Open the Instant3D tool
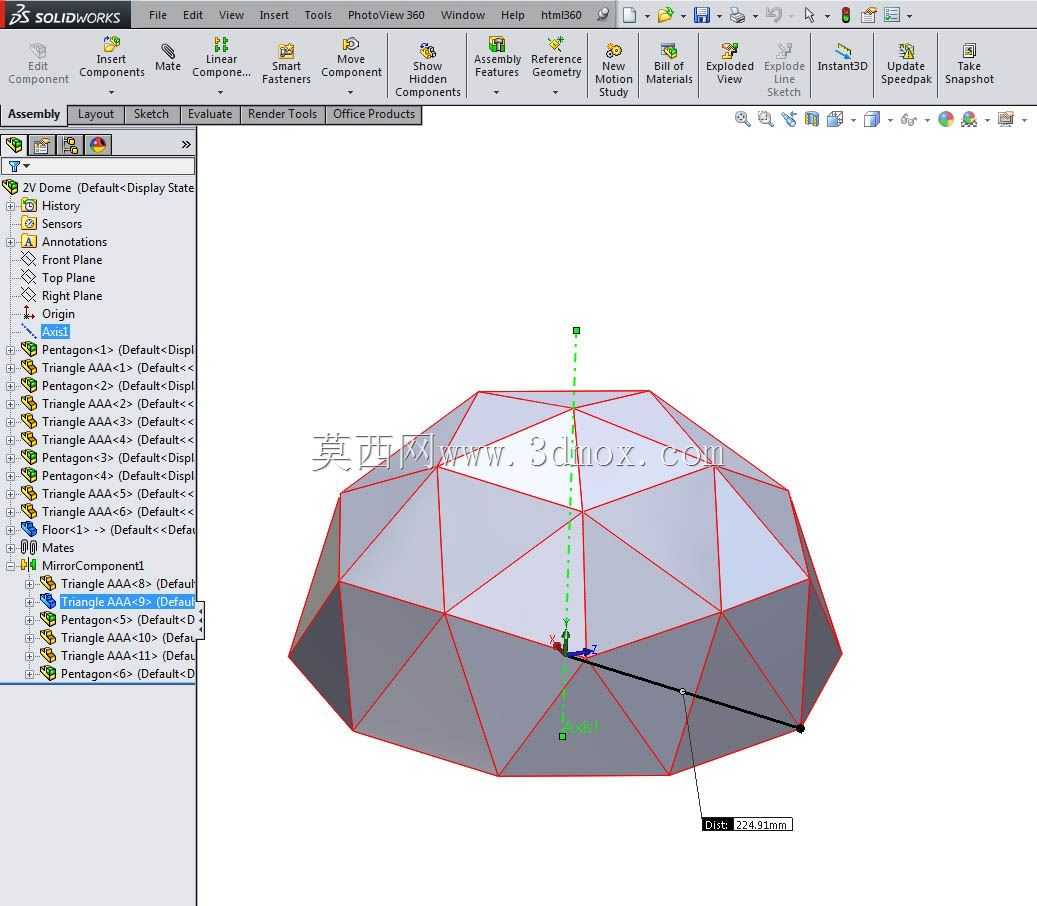This screenshot has height=906, width=1037. click(x=842, y=57)
